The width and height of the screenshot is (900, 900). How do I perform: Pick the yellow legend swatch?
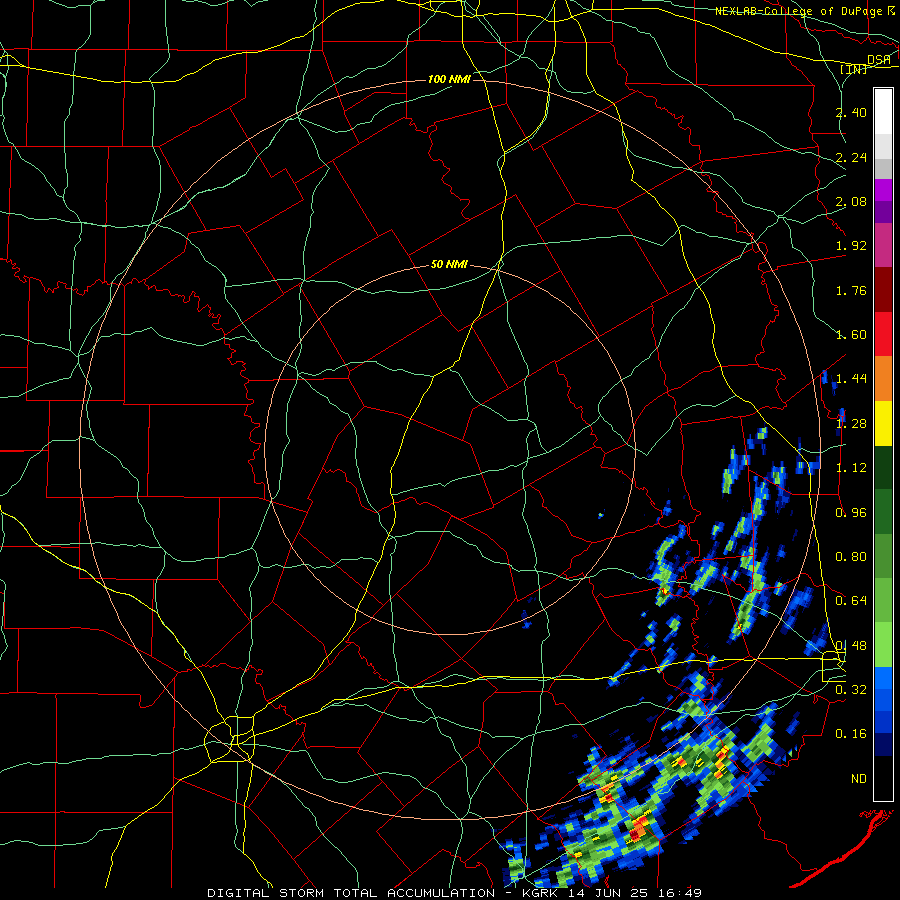[883, 423]
